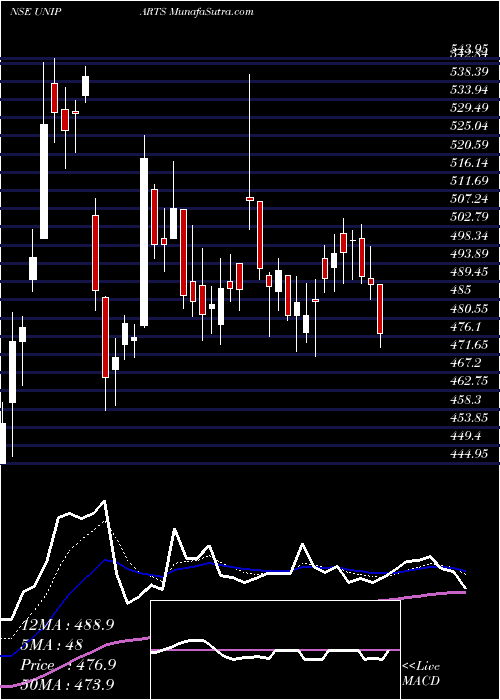Click the 444.95 price level label
The width and height of the screenshot is (500, 700).
pyautogui.click(x=468, y=454)
